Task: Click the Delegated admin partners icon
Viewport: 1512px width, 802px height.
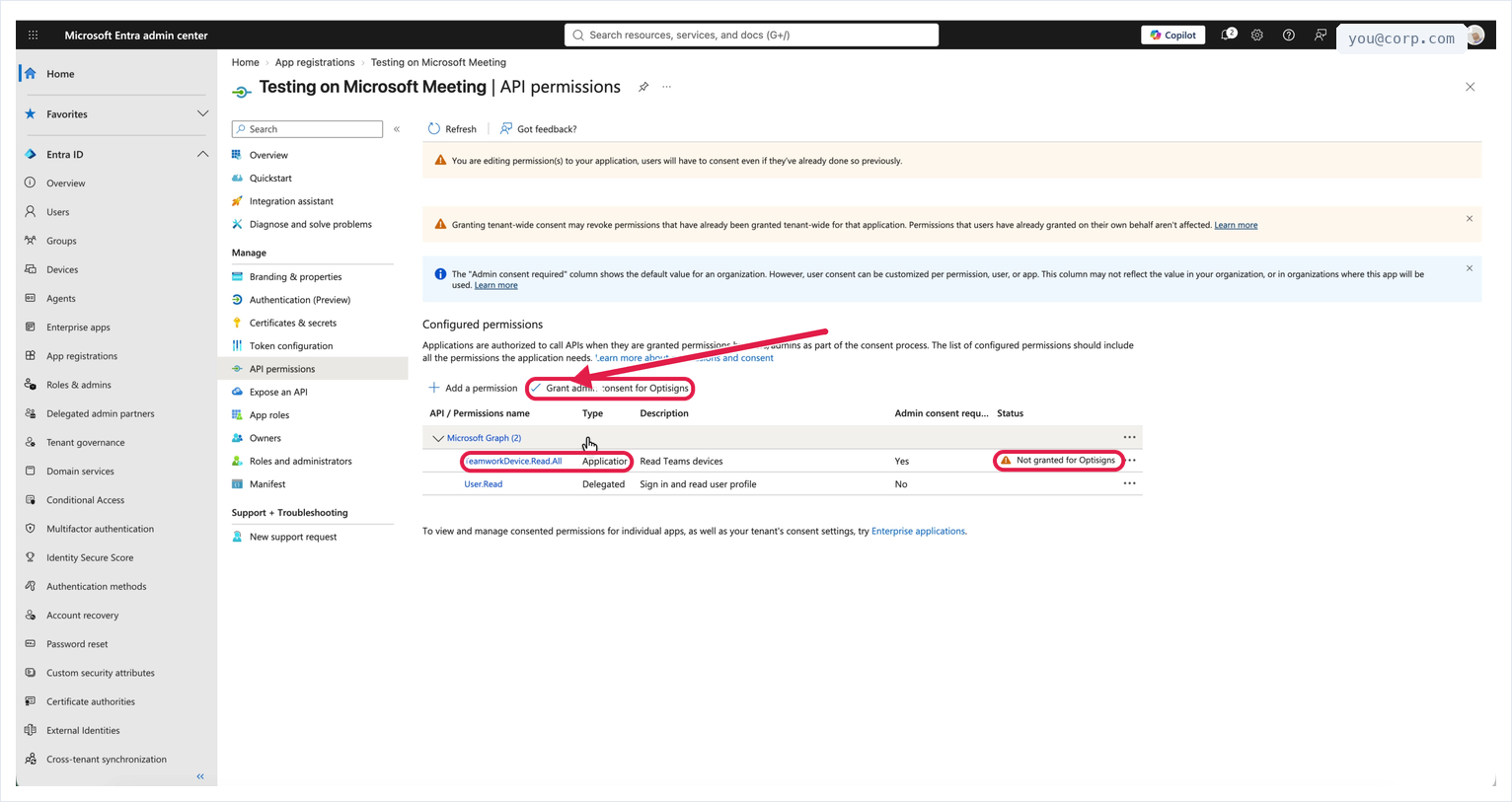Action: coord(31,413)
